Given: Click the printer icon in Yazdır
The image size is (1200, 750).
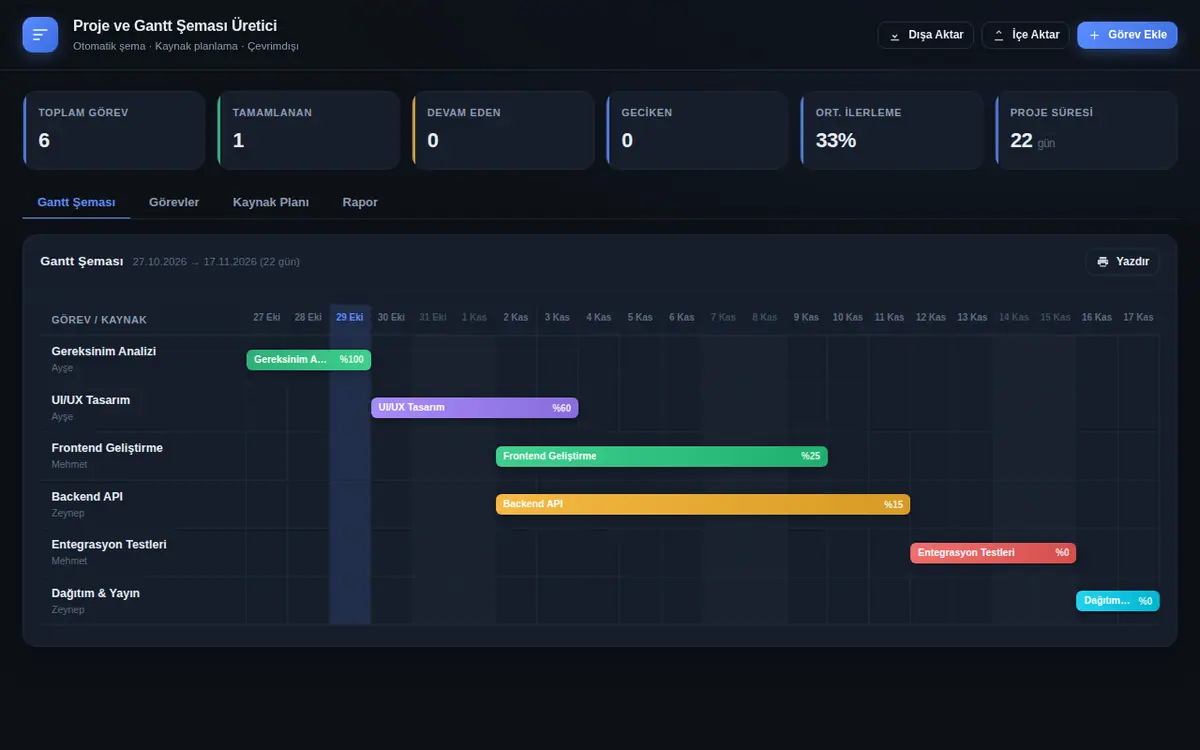Looking at the screenshot, I should [1103, 262].
